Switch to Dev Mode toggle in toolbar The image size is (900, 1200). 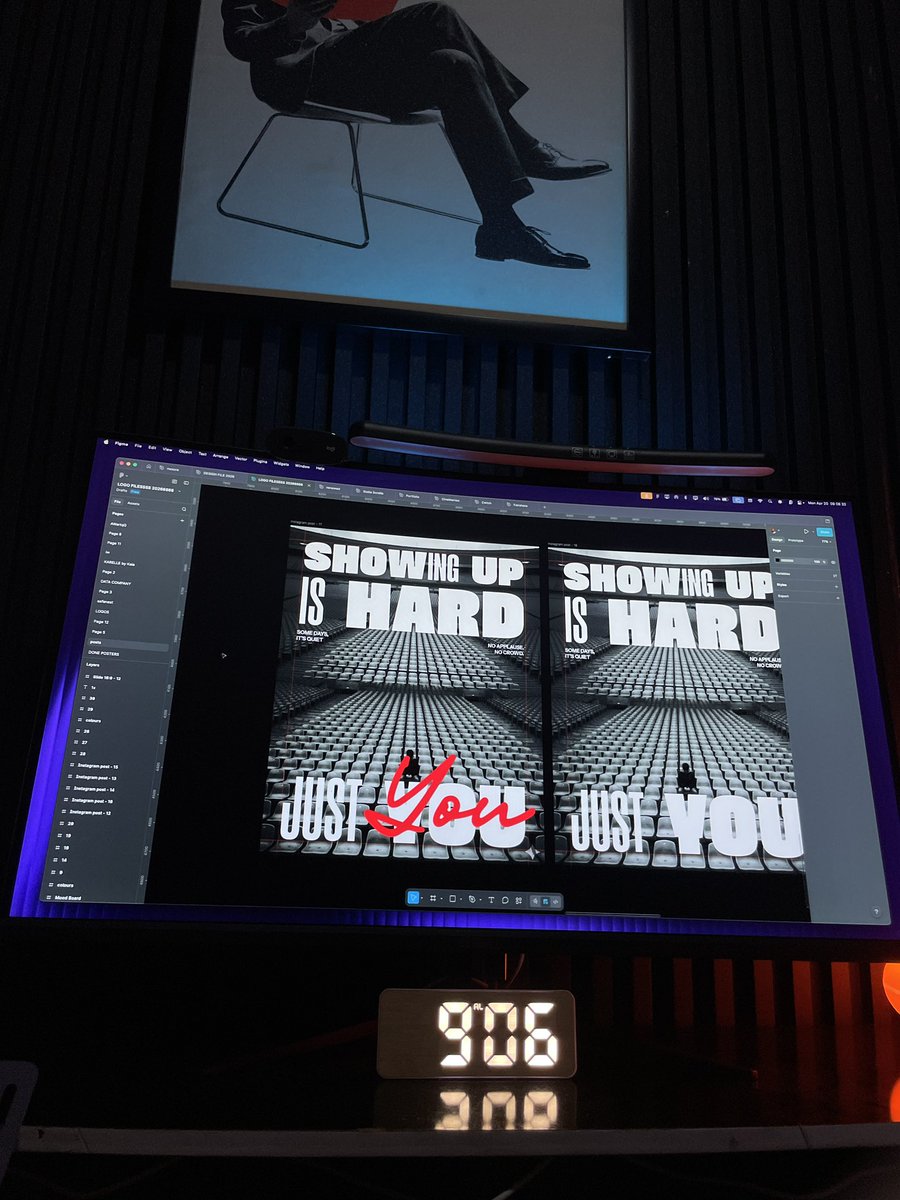555,902
